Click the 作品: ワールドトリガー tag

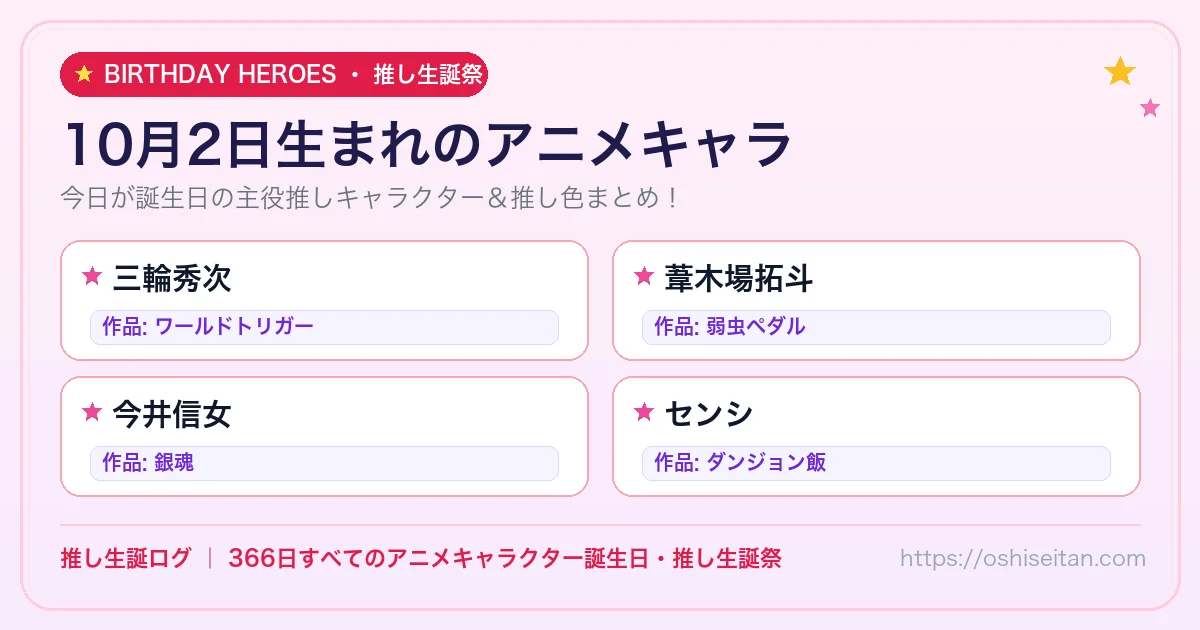[x=324, y=327]
